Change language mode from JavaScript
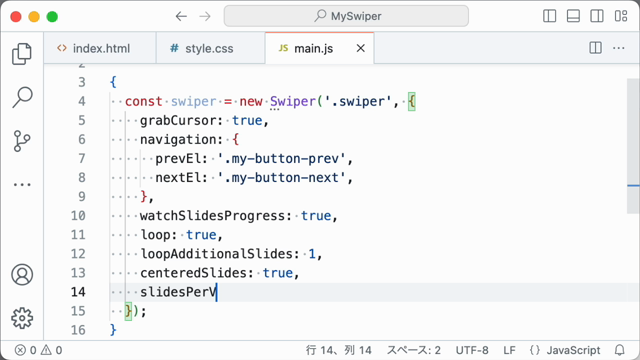The width and height of the screenshot is (640, 360). (x=565, y=350)
